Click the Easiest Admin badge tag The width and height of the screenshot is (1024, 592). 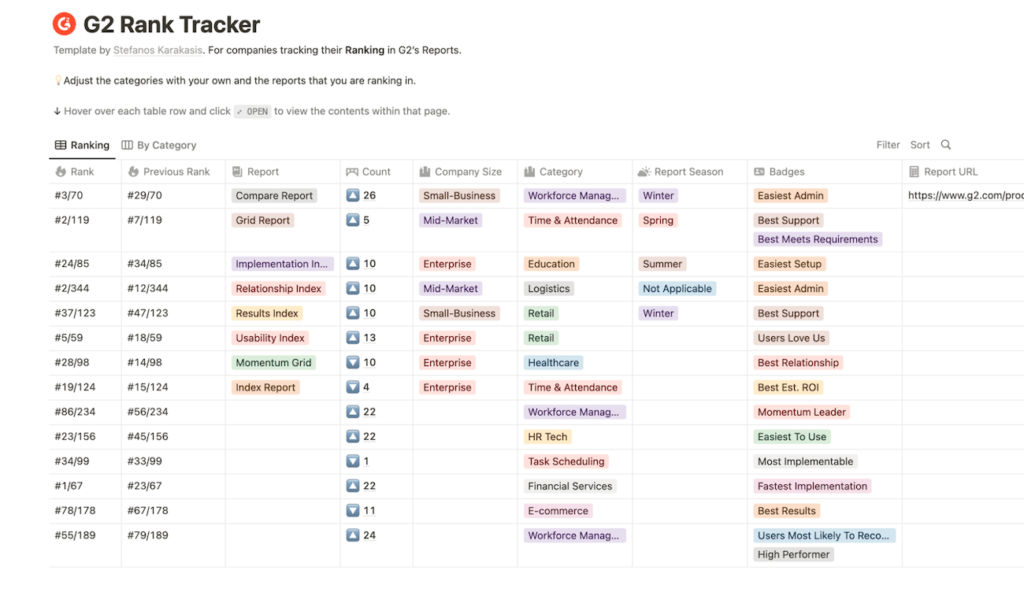tap(789, 195)
